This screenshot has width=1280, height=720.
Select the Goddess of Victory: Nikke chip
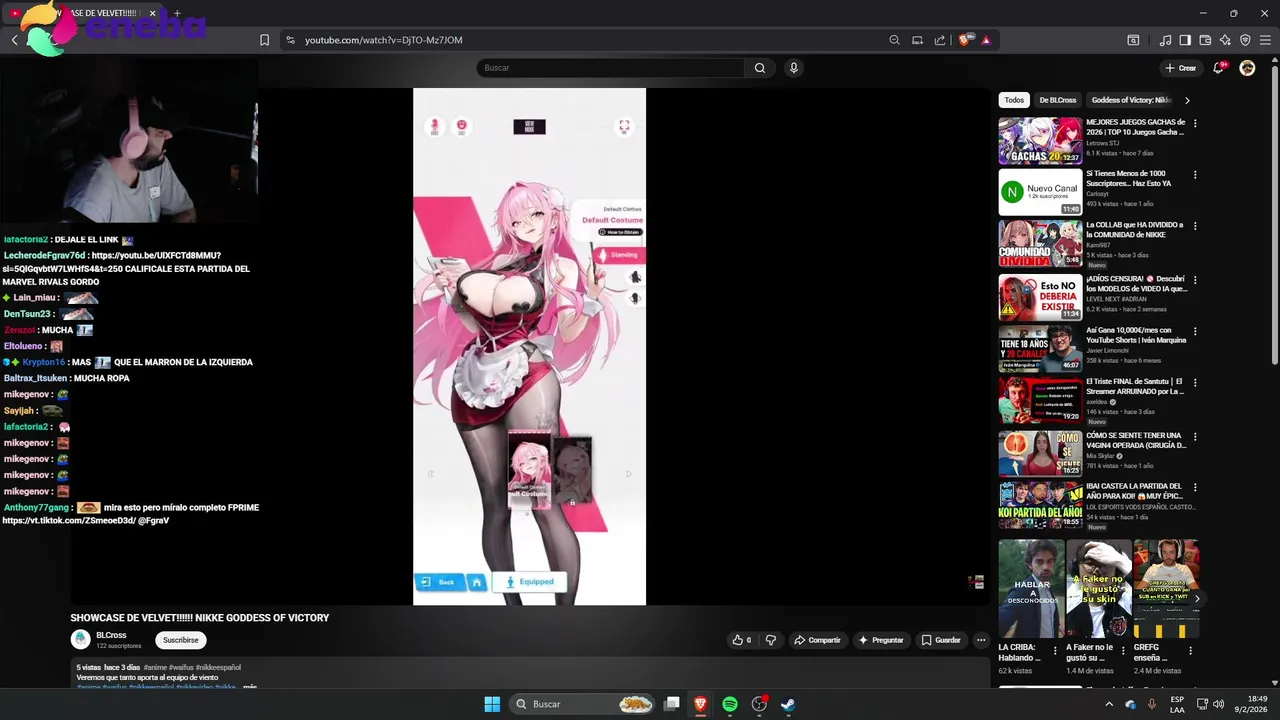coord(1130,100)
